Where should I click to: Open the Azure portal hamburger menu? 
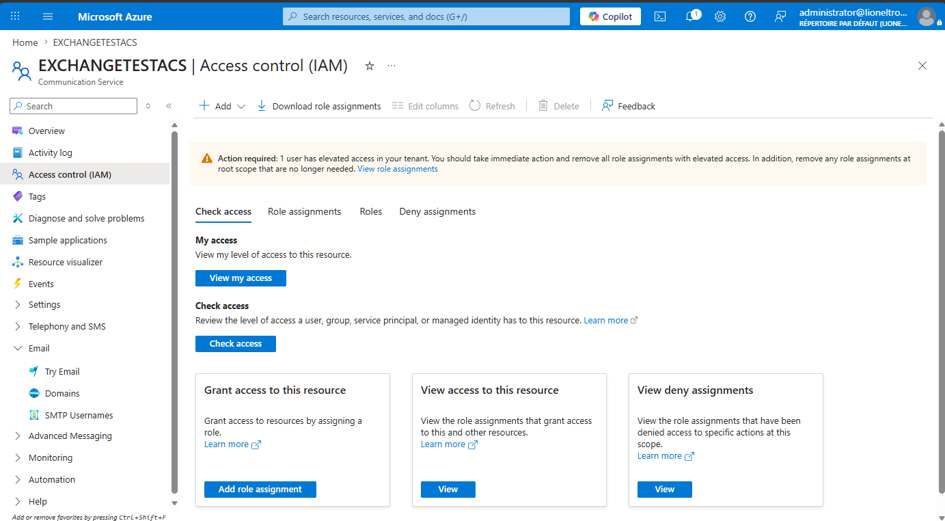(x=48, y=17)
